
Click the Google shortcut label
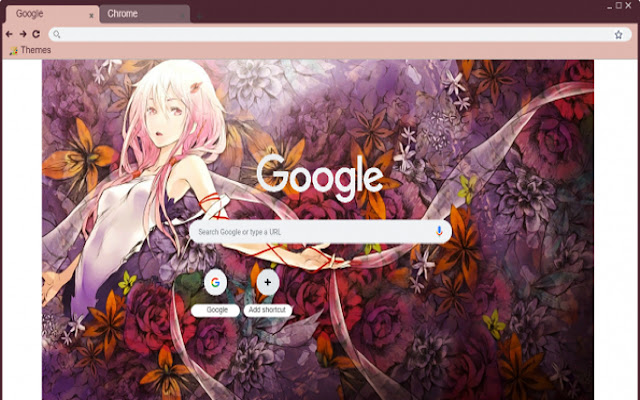pos(217,310)
